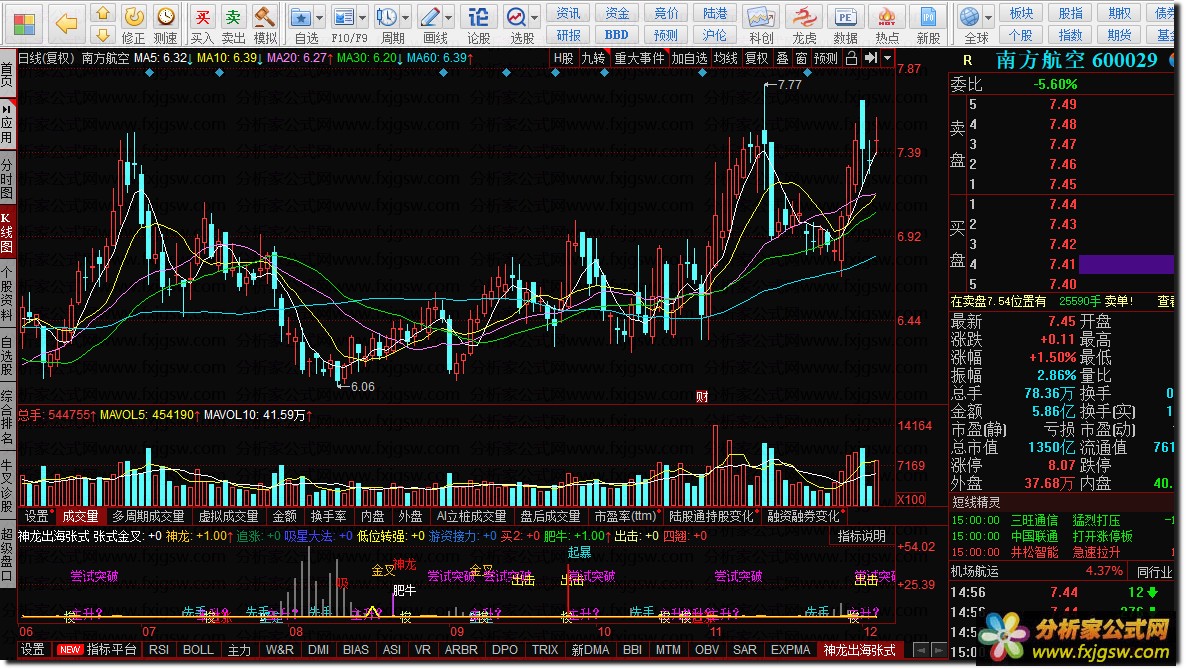
Task: Click the yellow up arrow icon
Action: pyautogui.click(x=103, y=14)
